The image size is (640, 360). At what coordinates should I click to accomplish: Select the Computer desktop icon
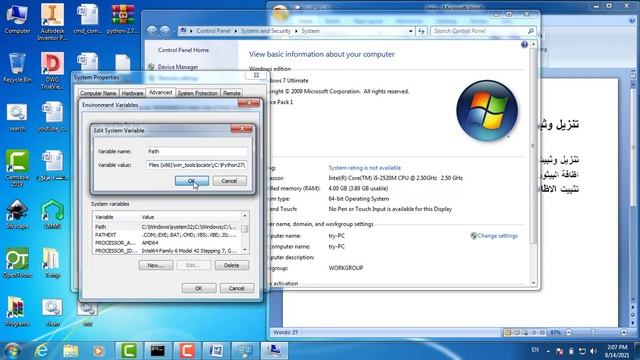coord(17,19)
